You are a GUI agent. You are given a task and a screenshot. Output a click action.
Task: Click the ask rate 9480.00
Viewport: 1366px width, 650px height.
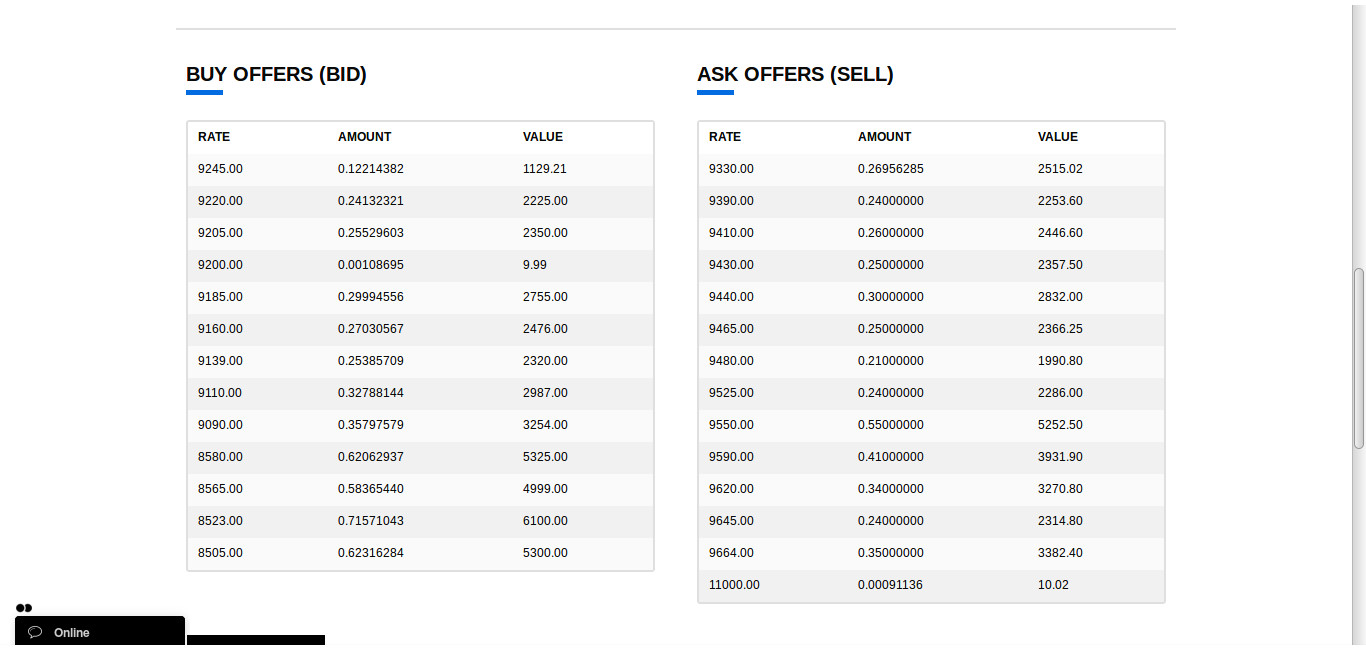pos(731,361)
